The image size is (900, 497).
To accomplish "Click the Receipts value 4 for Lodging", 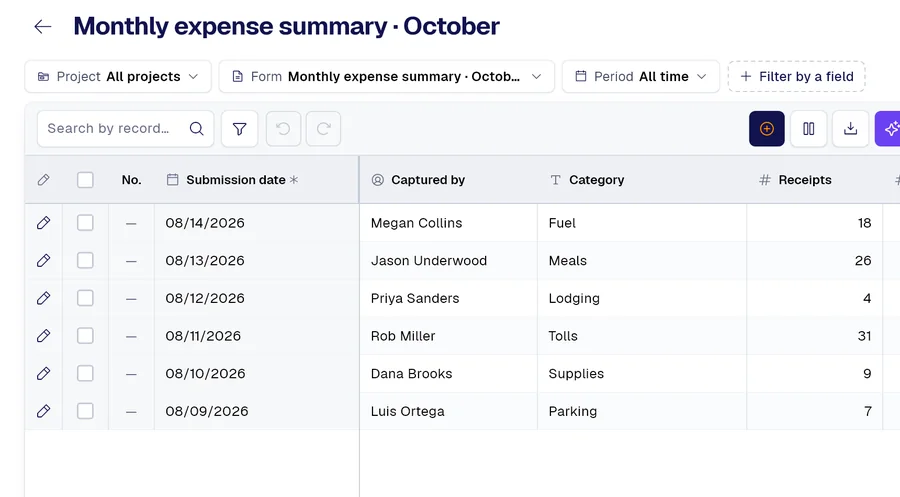I will [x=814, y=298].
